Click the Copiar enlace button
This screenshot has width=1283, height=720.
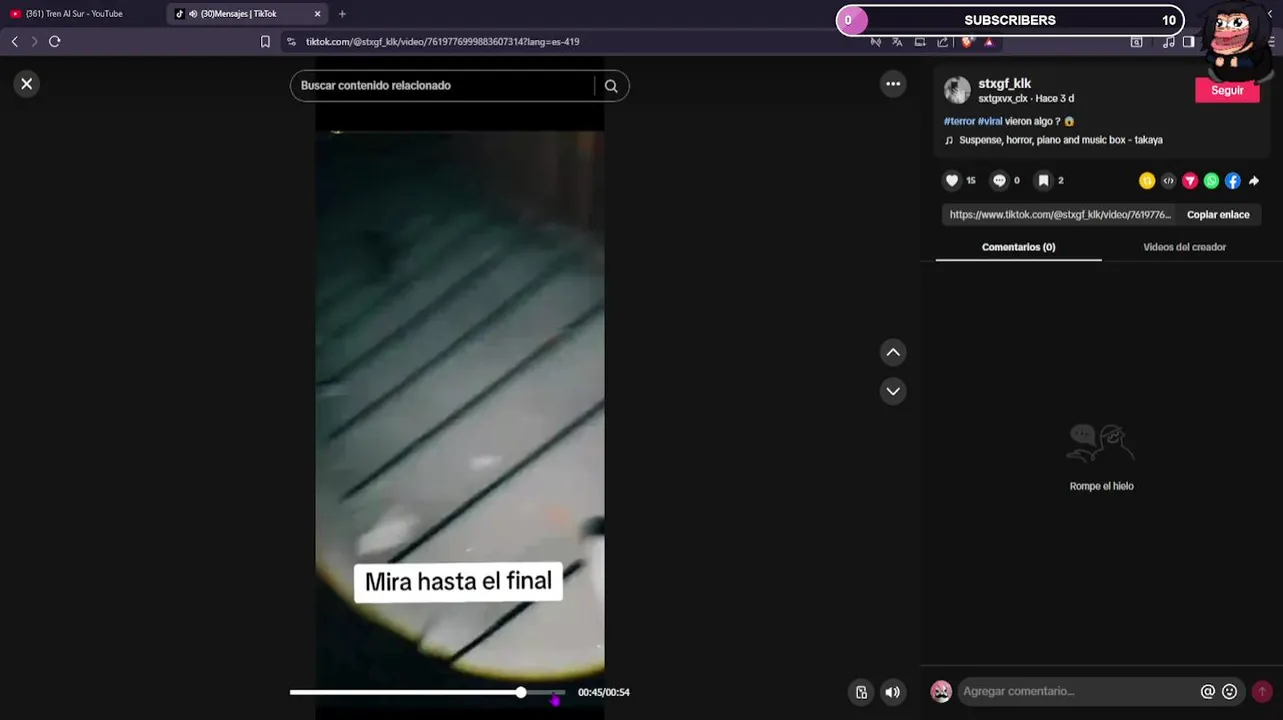[1218, 215]
